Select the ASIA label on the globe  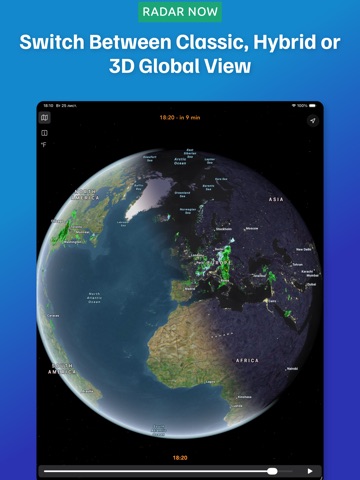click(276, 199)
